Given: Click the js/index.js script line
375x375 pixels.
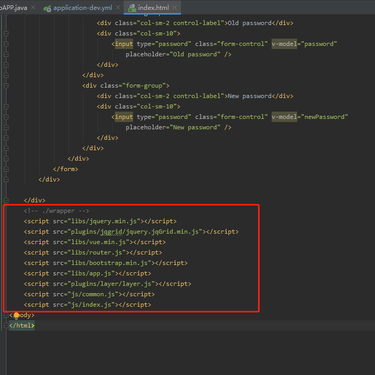Looking at the screenshot, I should [87, 305].
